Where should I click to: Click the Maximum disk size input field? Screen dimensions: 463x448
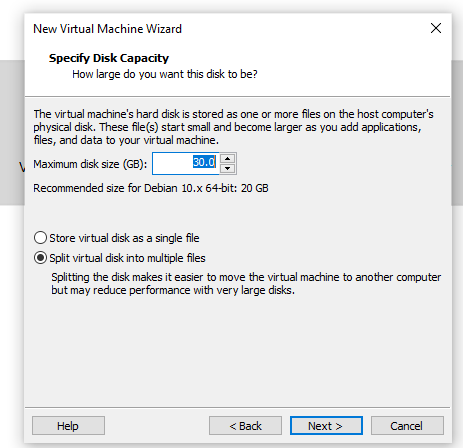(x=186, y=163)
